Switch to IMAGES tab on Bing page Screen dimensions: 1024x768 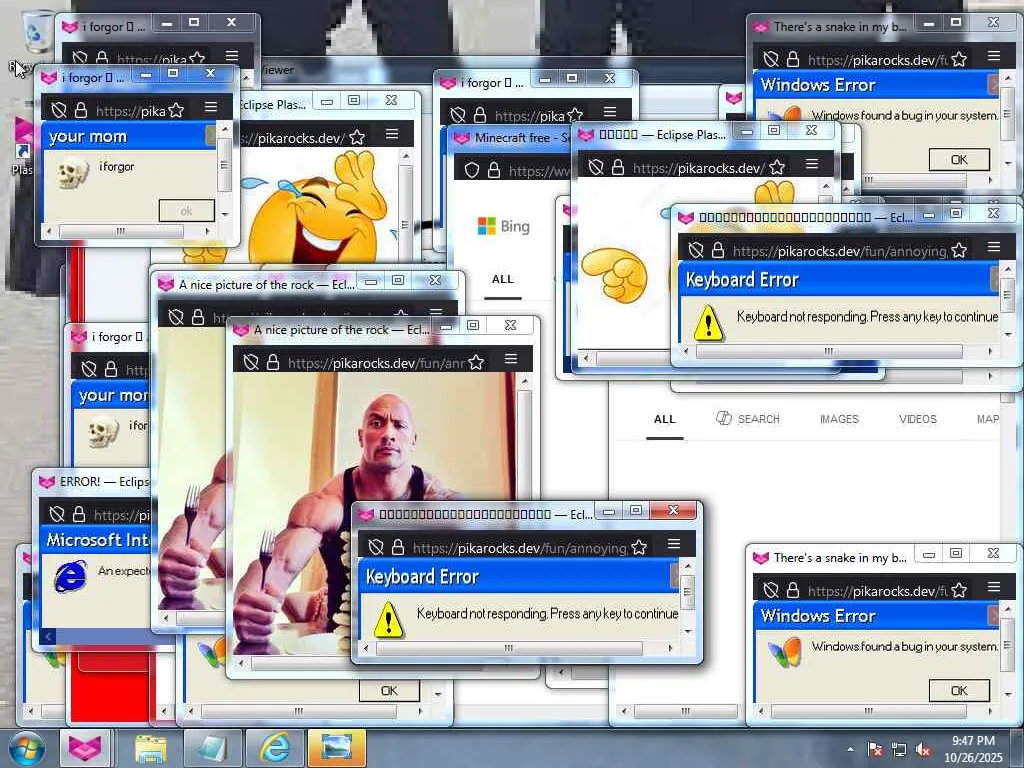click(x=839, y=419)
